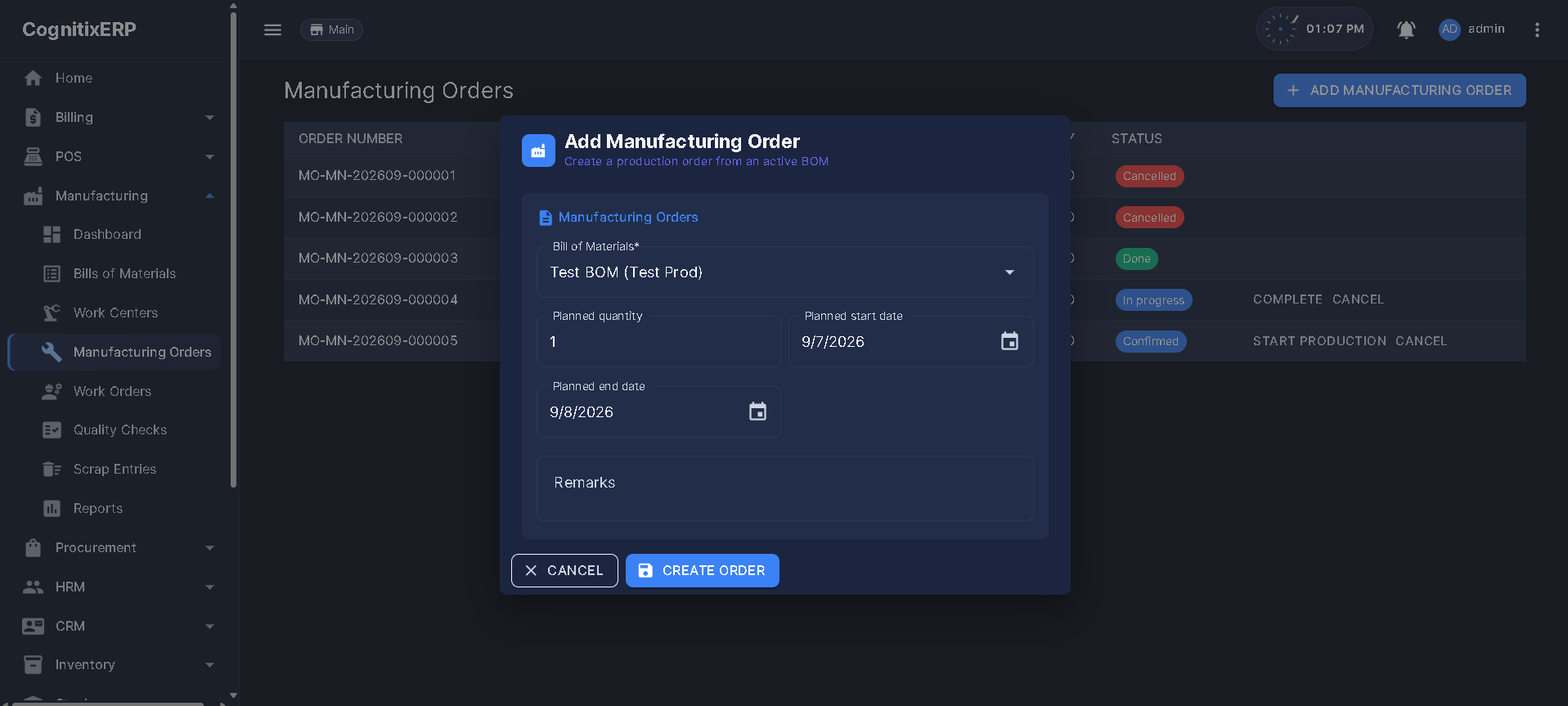Go to Home in sidebar
This screenshot has width=1568, height=706.
pyautogui.click(x=74, y=78)
